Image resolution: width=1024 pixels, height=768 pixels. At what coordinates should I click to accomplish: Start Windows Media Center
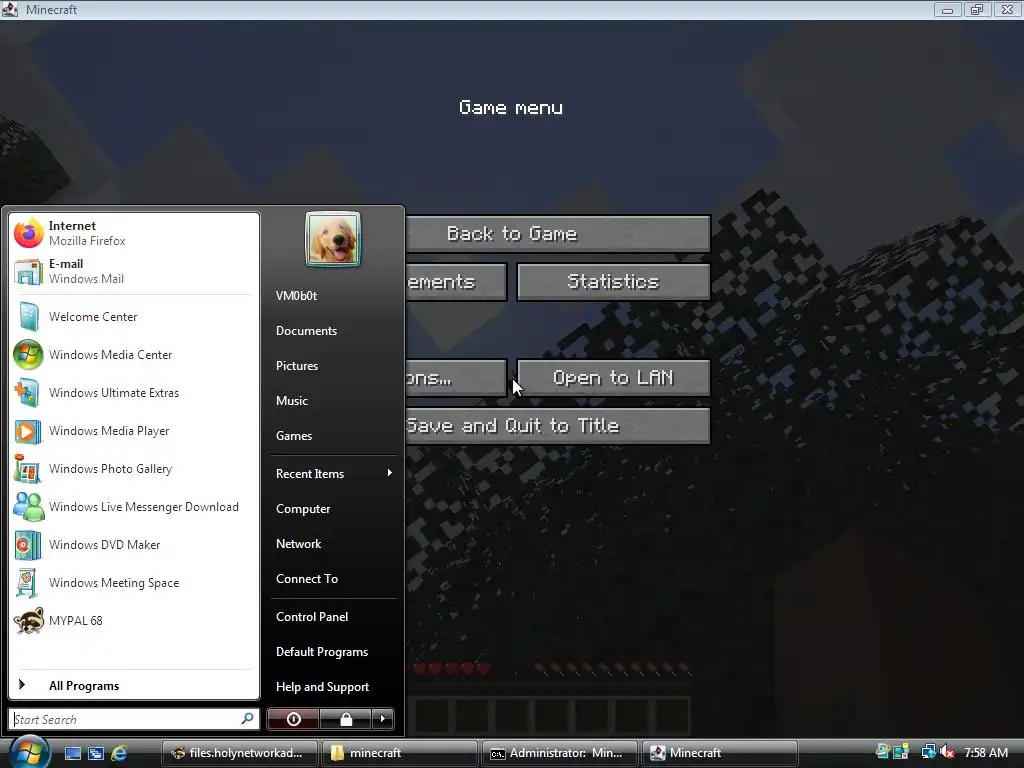coord(134,355)
